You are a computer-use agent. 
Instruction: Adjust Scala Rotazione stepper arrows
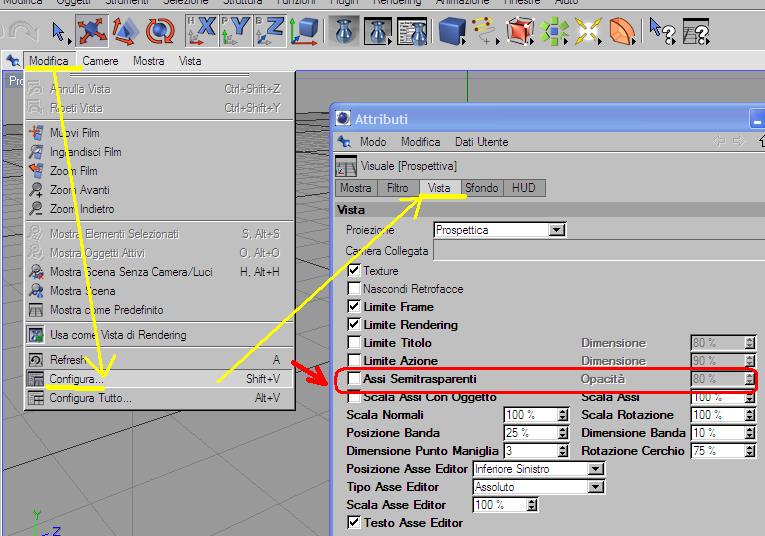[750, 415]
